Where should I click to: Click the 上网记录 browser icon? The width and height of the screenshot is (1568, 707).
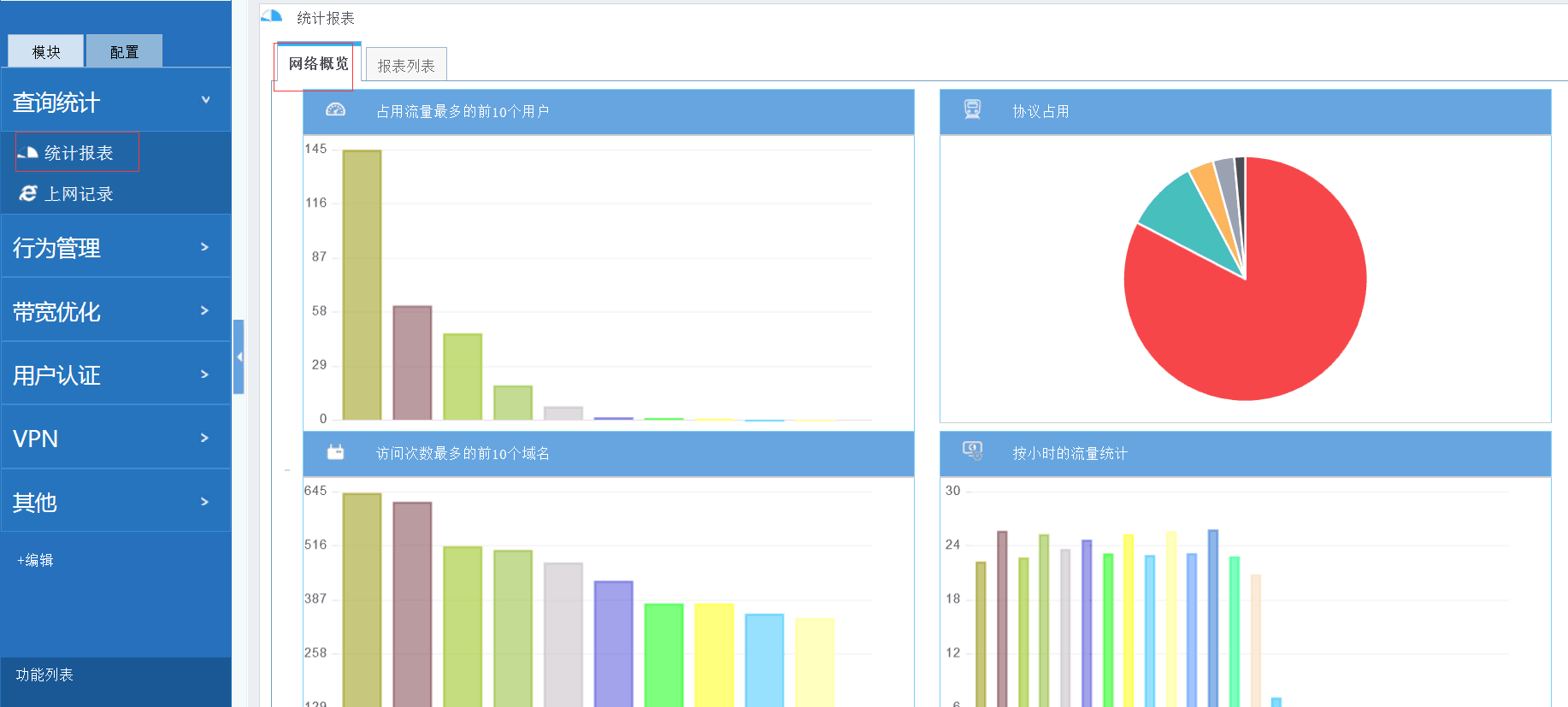pos(28,194)
